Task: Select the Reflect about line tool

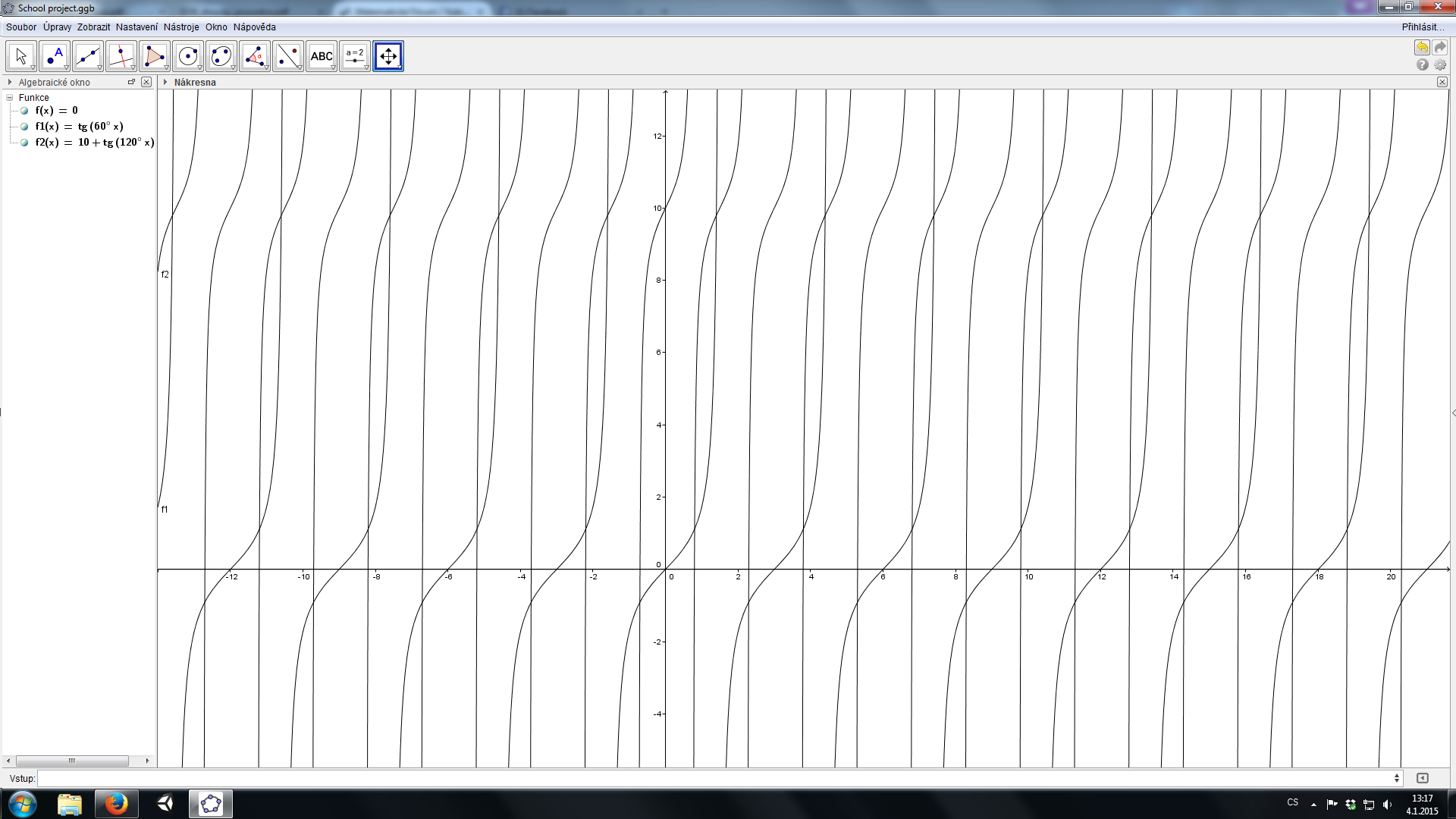Action: 288,56
